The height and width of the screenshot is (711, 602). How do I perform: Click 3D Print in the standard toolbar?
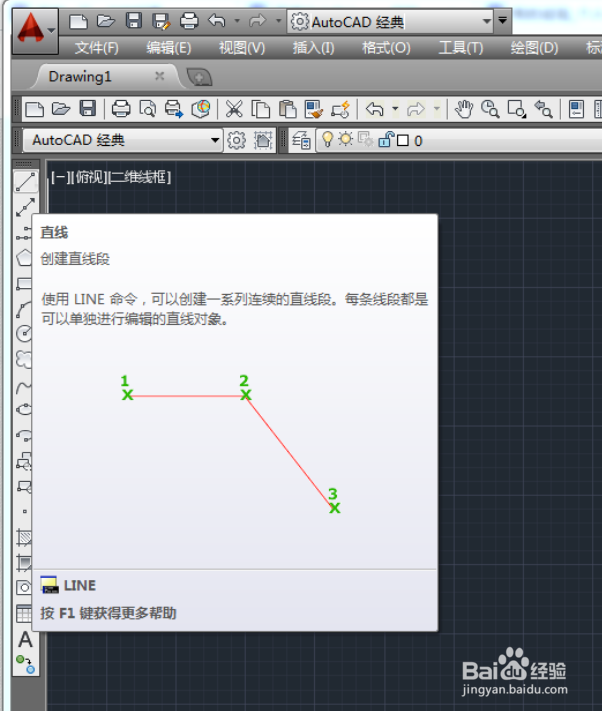(x=201, y=109)
